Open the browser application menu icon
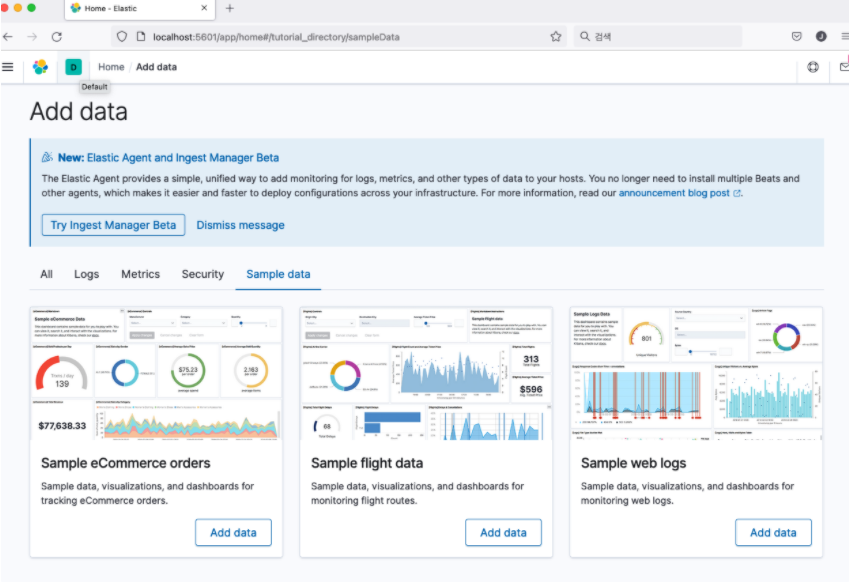This screenshot has height=582, width=851. pyautogui.click(x=844, y=36)
